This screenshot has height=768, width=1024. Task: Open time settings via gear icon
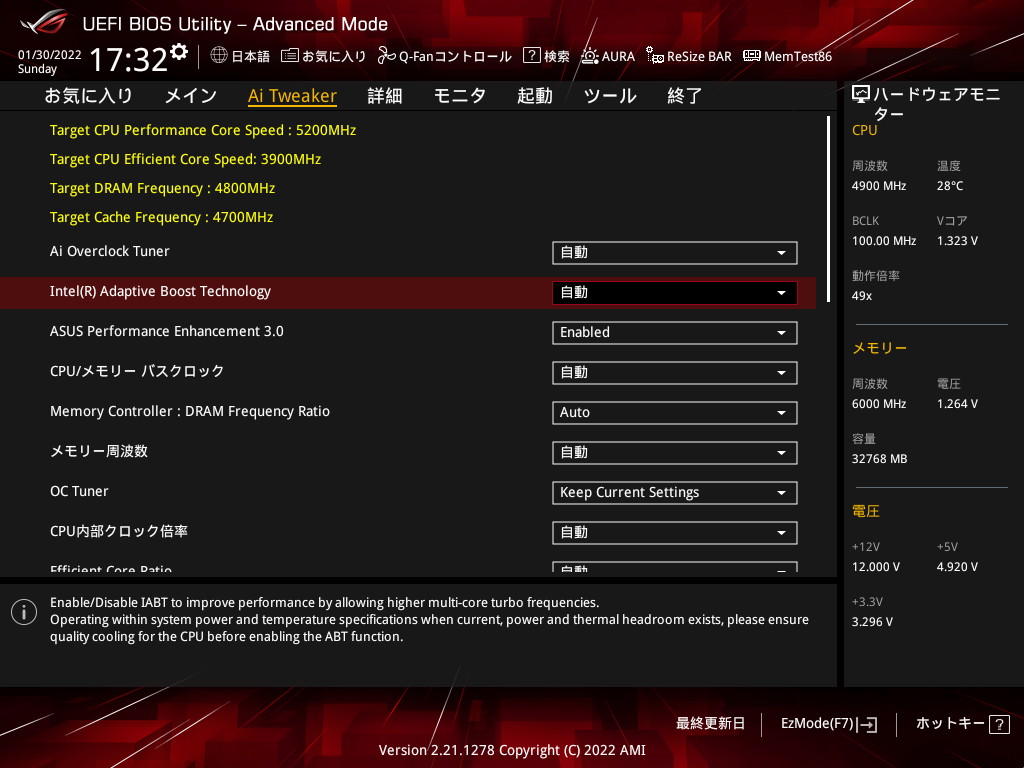click(179, 52)
